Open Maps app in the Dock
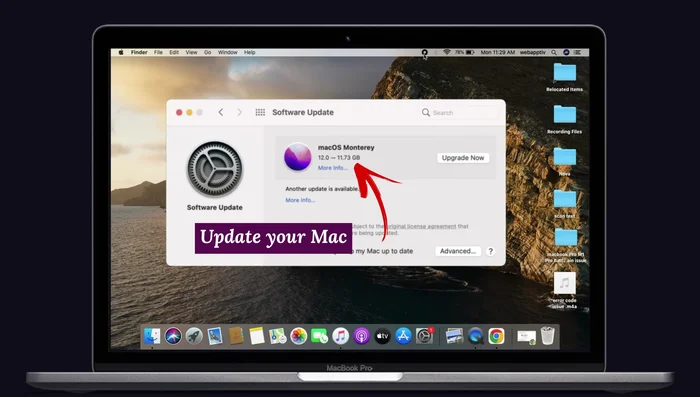 (x=278, y=336)
